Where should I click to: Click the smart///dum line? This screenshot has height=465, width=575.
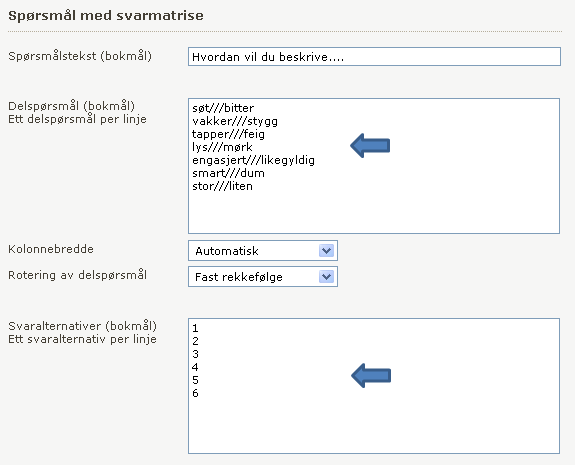[228, 173]
